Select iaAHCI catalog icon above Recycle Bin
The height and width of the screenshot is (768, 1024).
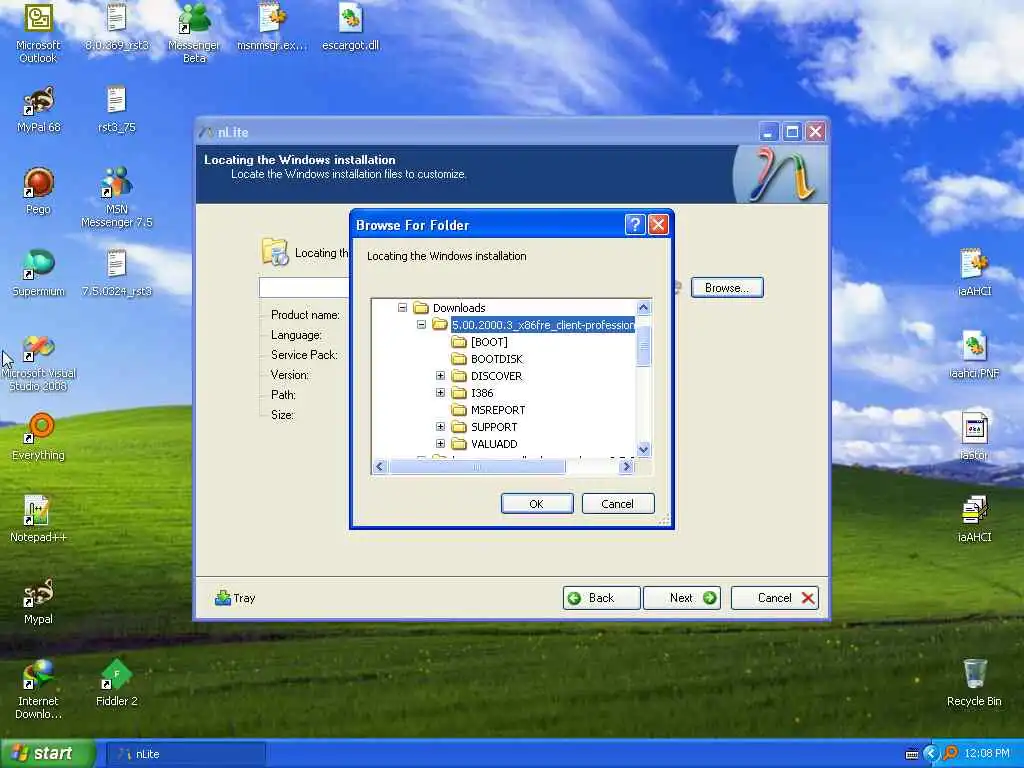point(974,520)
